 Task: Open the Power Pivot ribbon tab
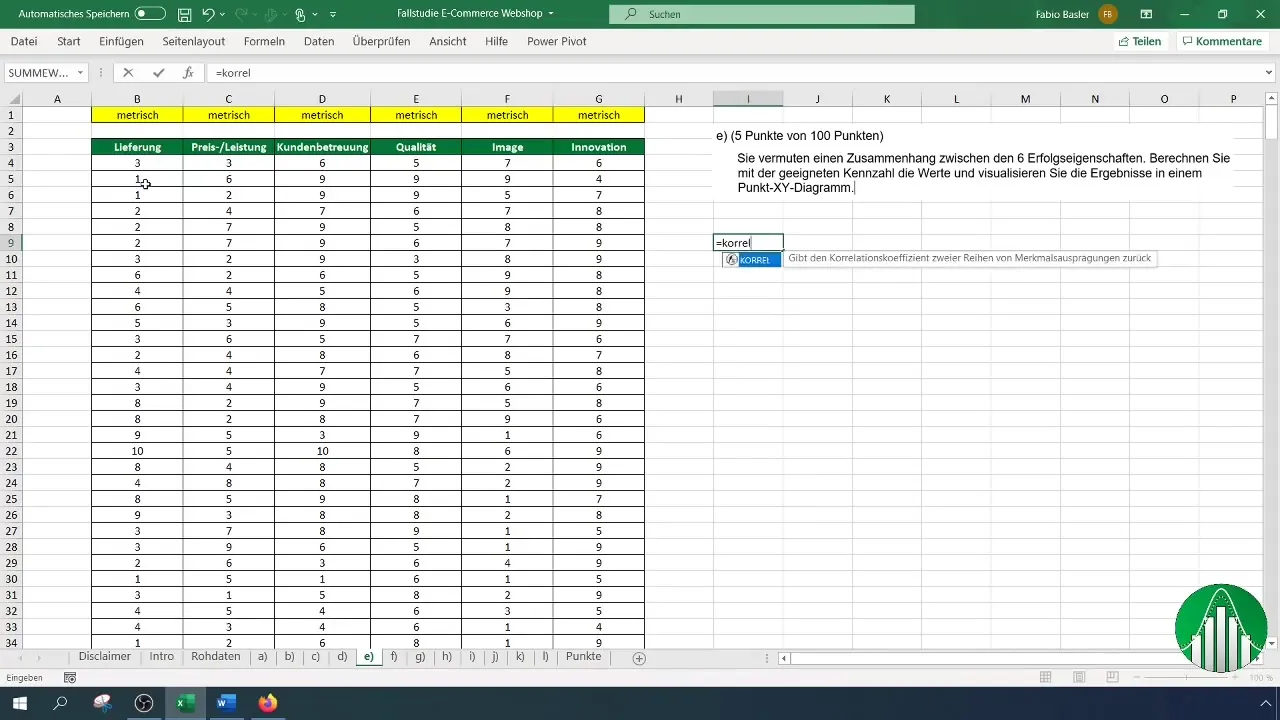tap(557, 42)
